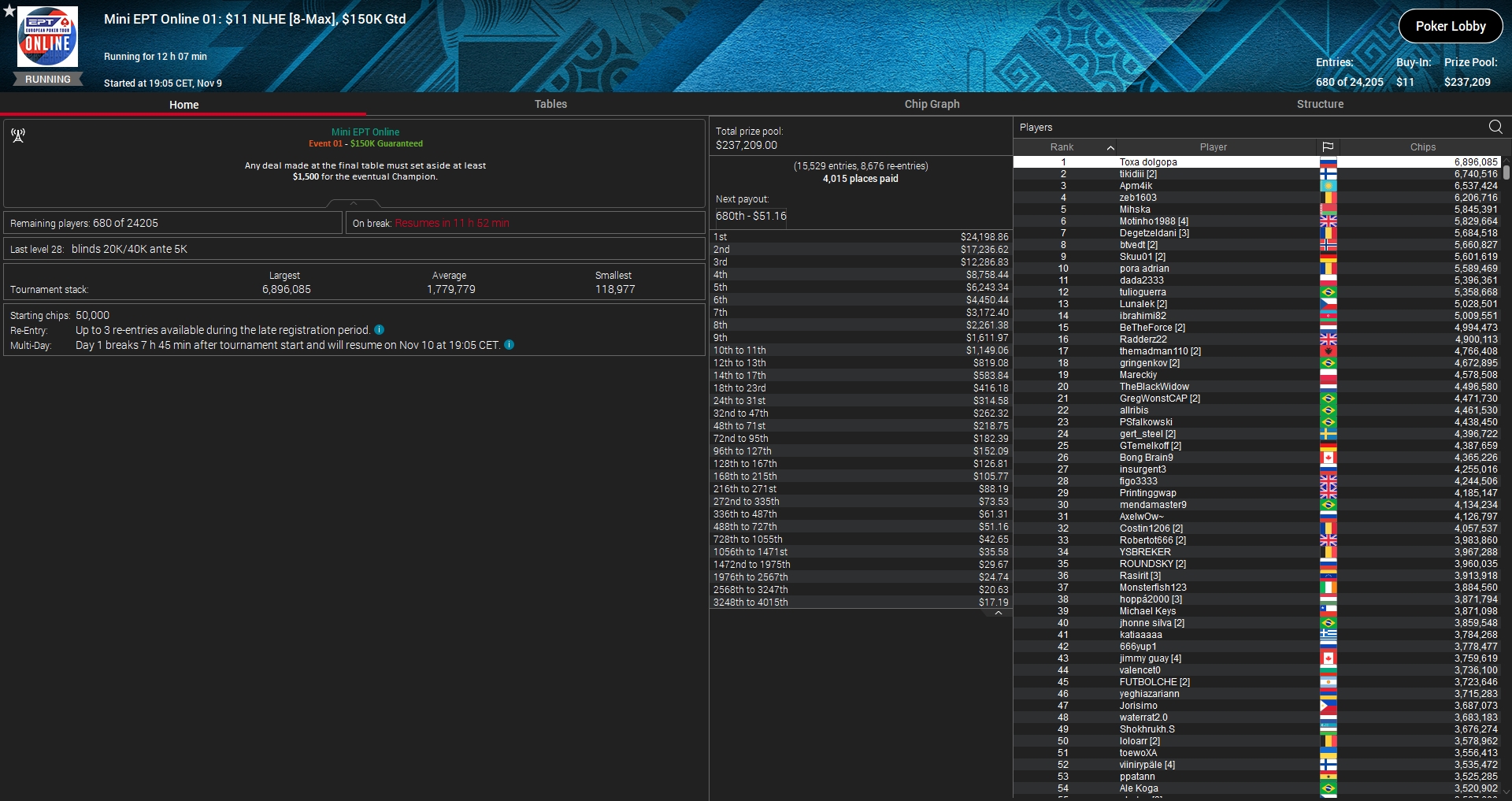Click flag next to tikidiii [2]
Viewport: 1512px width, 801px height.
1329,174
